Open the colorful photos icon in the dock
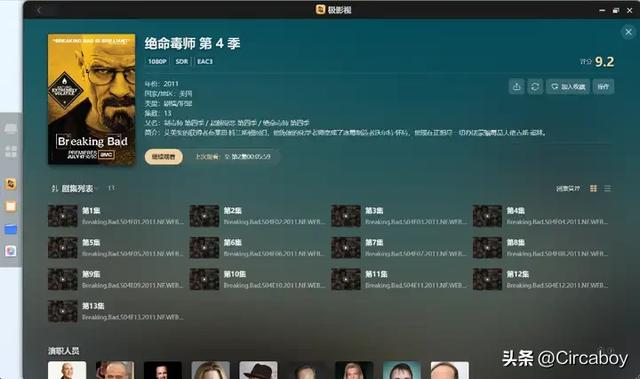 pyautogui.click(x=11, y=251)
